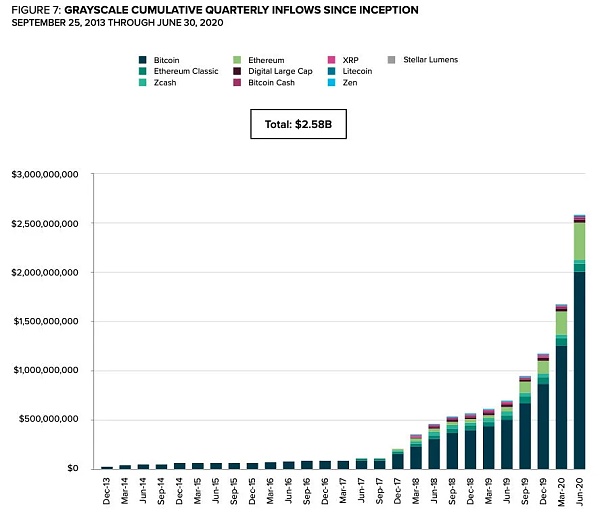Select the 'Stellar Lumens' legend label
The image size is (600, 513).
click(430, 60)
